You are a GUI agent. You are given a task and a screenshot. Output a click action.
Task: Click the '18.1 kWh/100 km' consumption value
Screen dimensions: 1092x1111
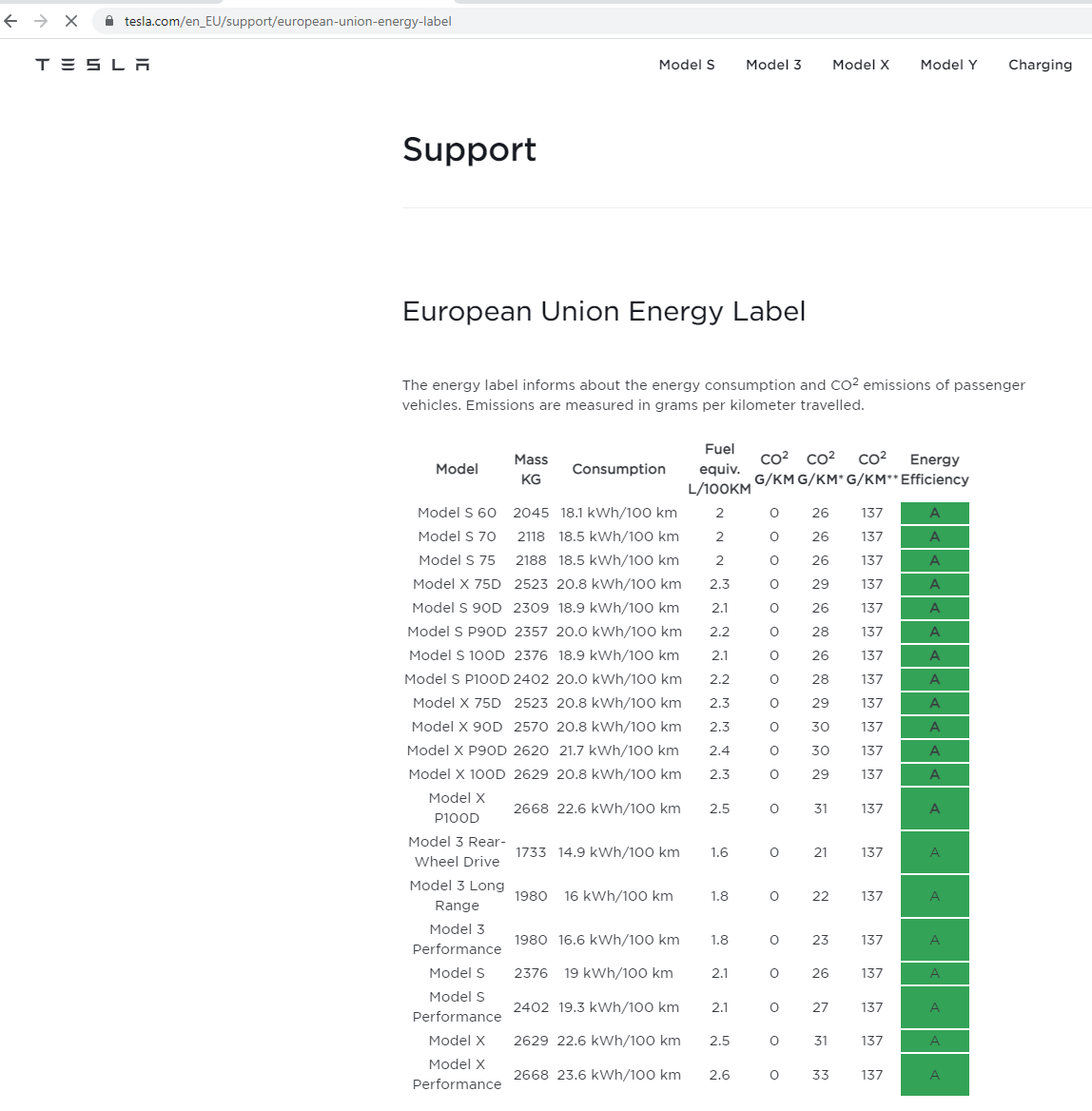point(618,513)
